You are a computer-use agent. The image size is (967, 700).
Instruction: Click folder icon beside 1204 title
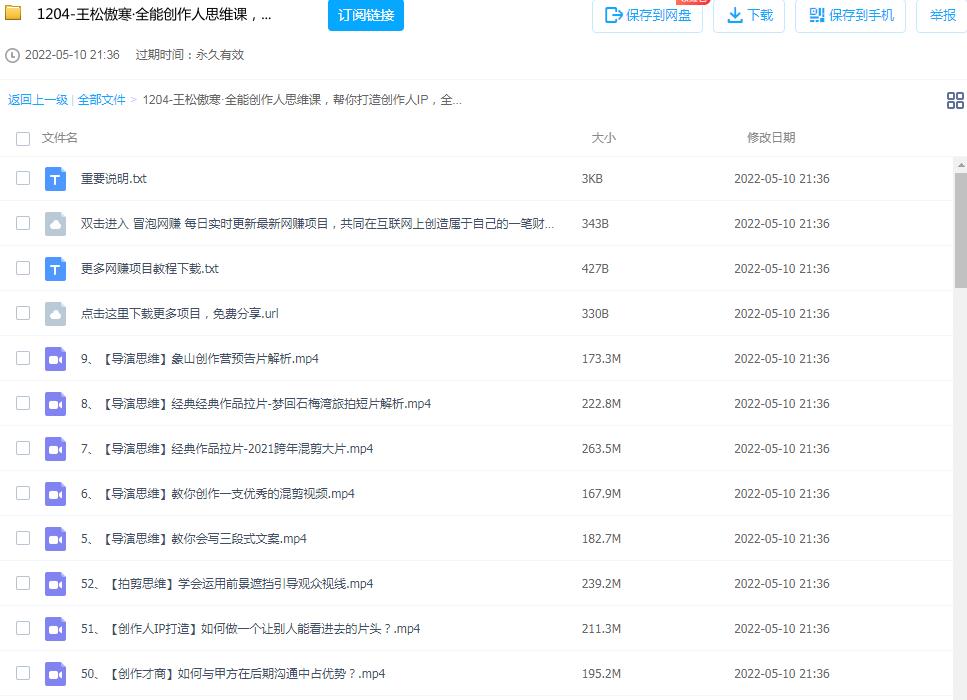pos(13,13)
